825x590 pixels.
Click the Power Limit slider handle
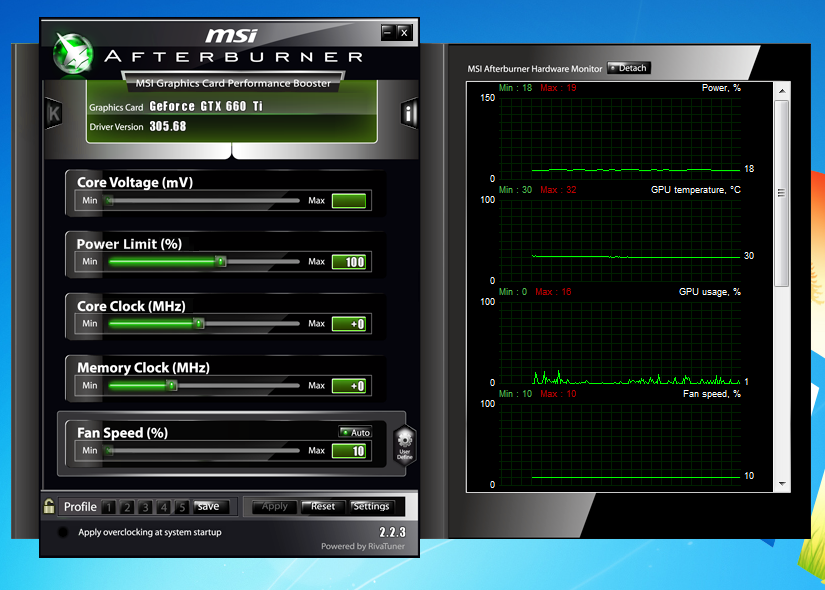coord(221,262)
